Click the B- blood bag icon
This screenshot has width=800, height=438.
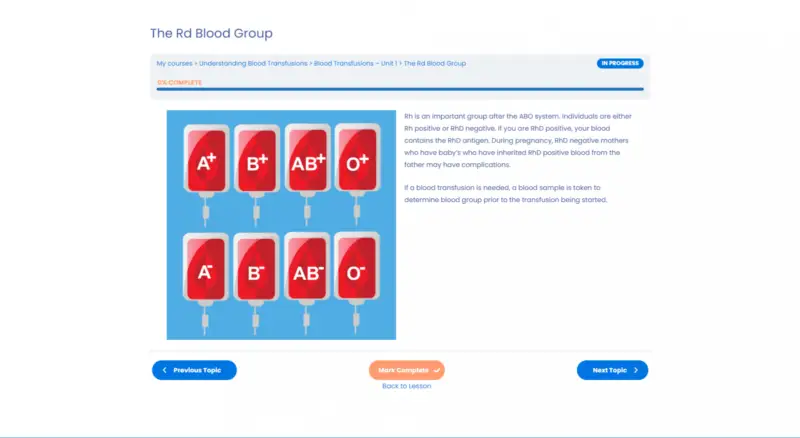pyautogui.click(x=257, y=272)
